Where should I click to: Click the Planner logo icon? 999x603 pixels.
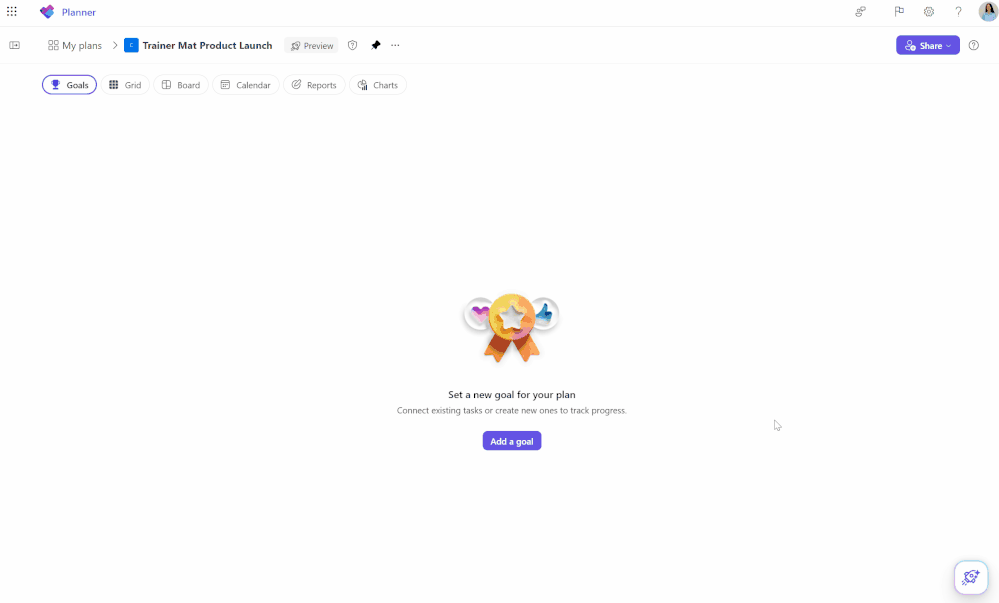coord(47,11)
